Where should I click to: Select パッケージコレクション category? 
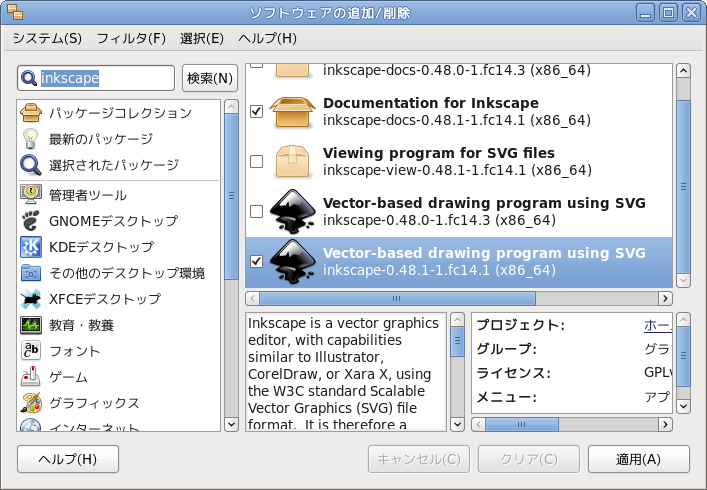pyautogui.click(x=119, y=113)
